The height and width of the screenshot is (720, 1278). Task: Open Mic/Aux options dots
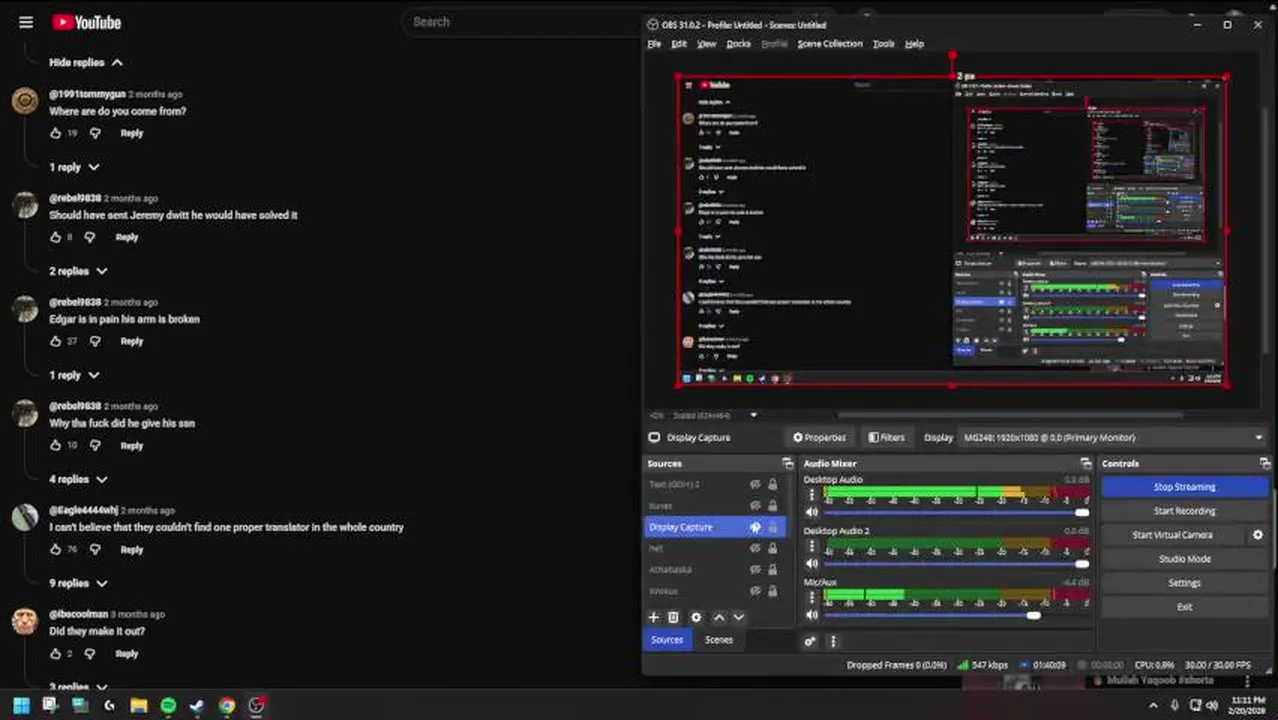click(x=812, y=597)
